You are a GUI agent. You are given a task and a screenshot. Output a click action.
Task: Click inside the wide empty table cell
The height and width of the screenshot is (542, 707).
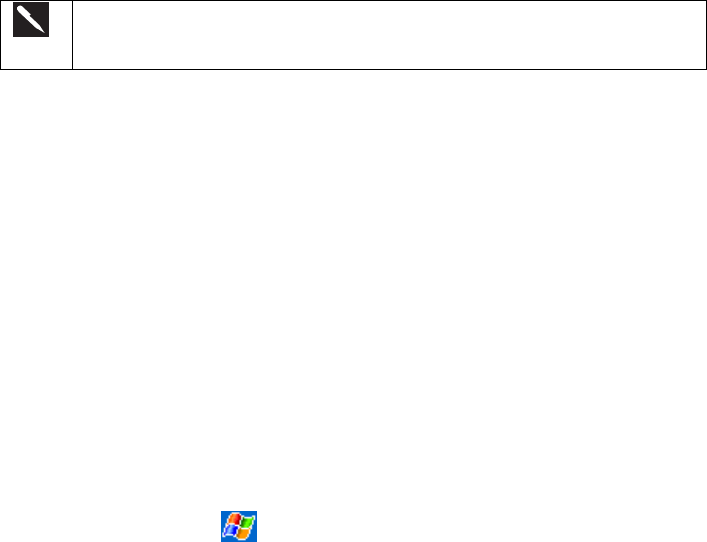tap(390, 35)
